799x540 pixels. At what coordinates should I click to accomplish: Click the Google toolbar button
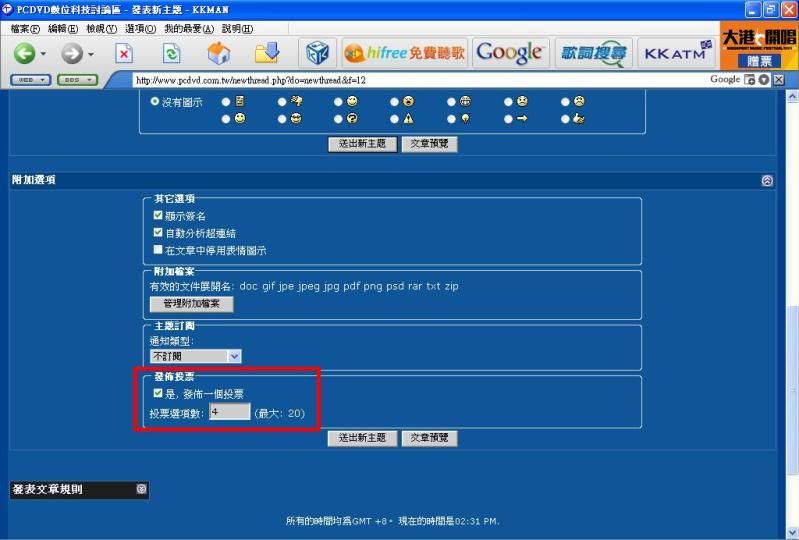pos(511,53)
